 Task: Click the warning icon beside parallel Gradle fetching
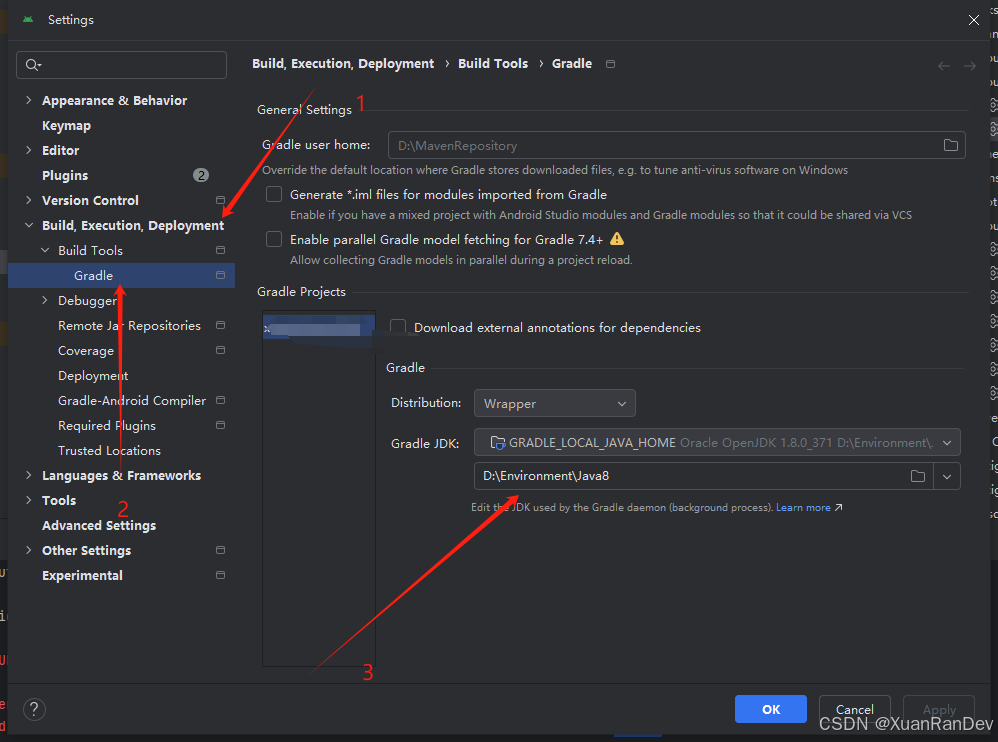pos(617,239)
